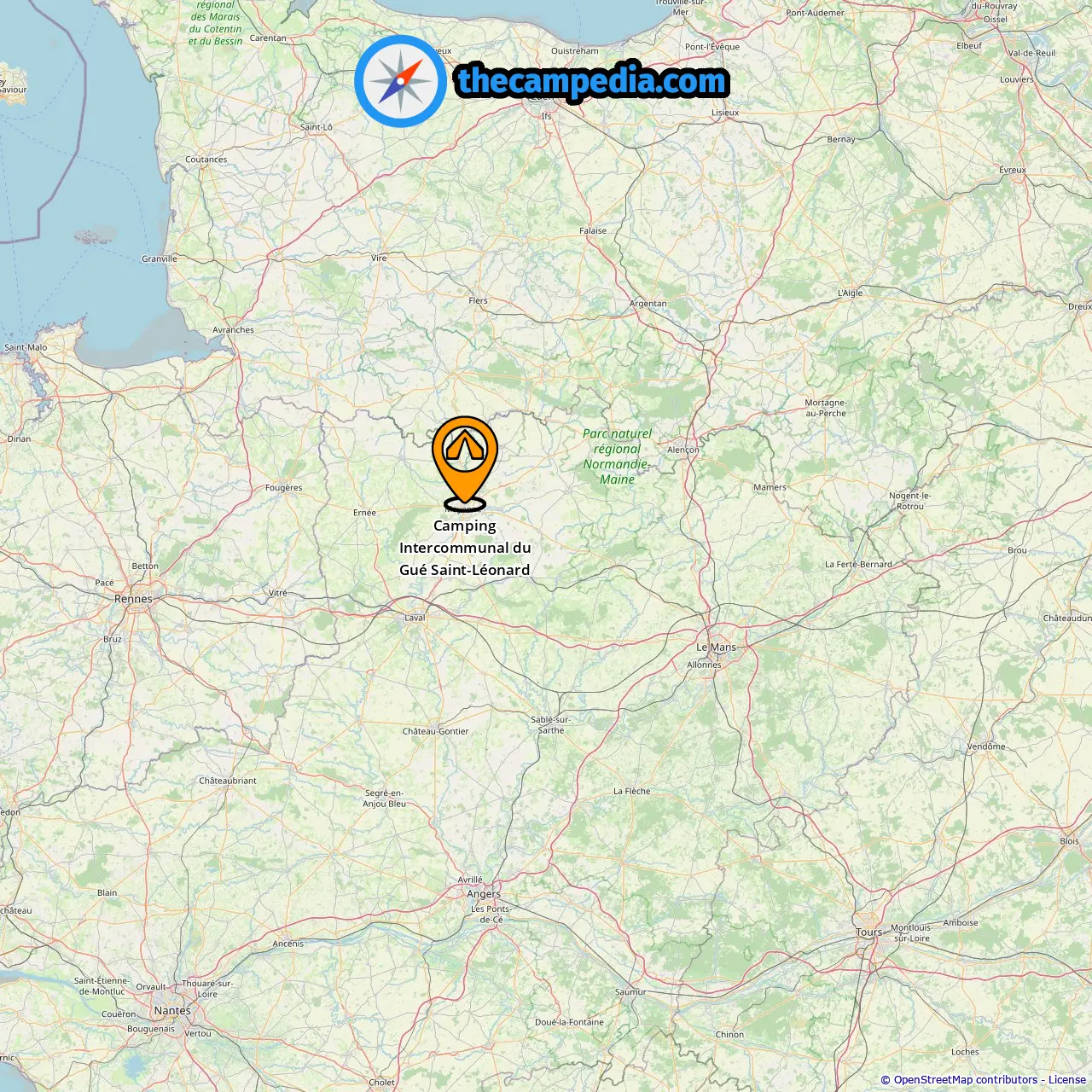Click the blue compass logo icon
1092x1092 pixels.
click(401, 81)
